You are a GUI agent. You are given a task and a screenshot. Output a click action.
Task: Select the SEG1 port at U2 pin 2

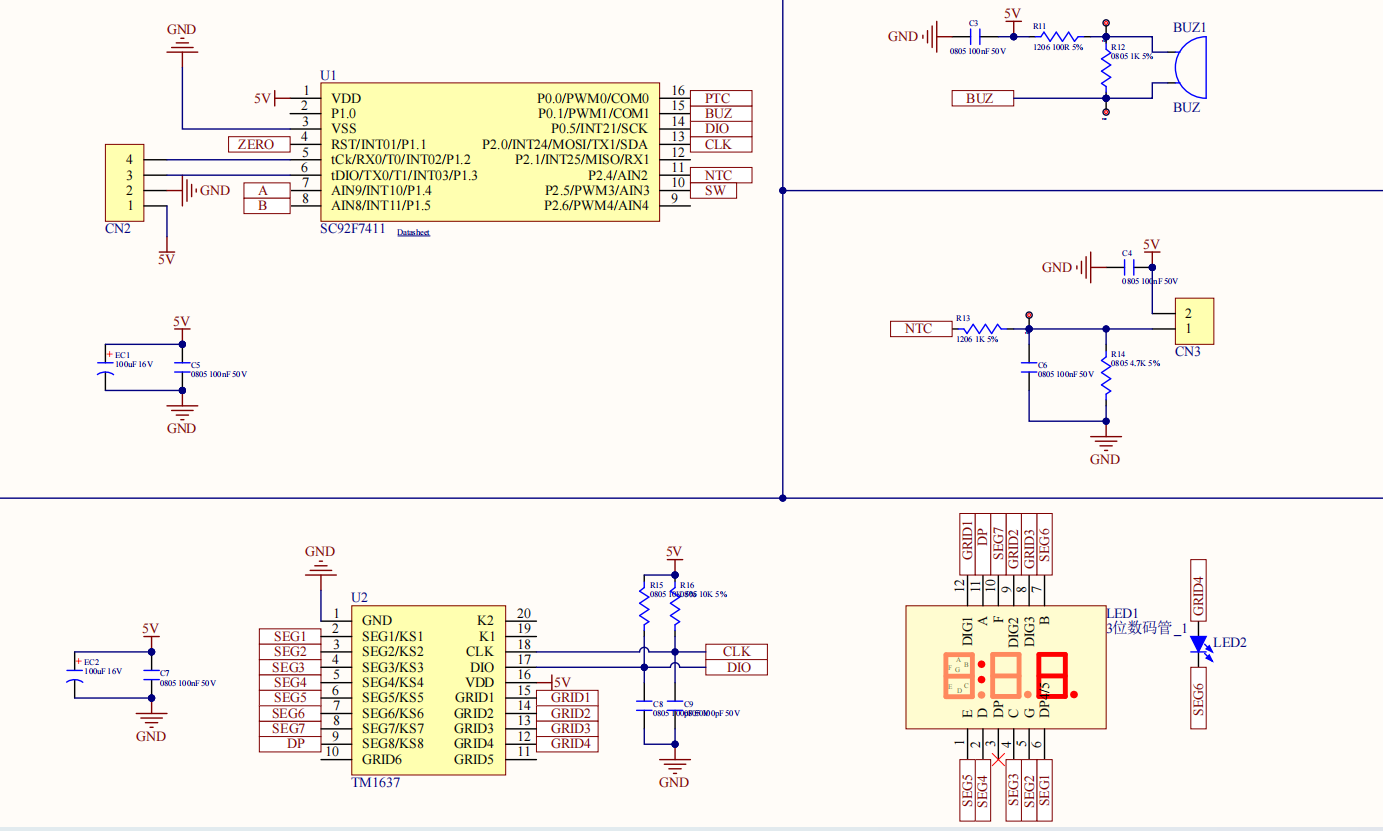tap(290, 636)
